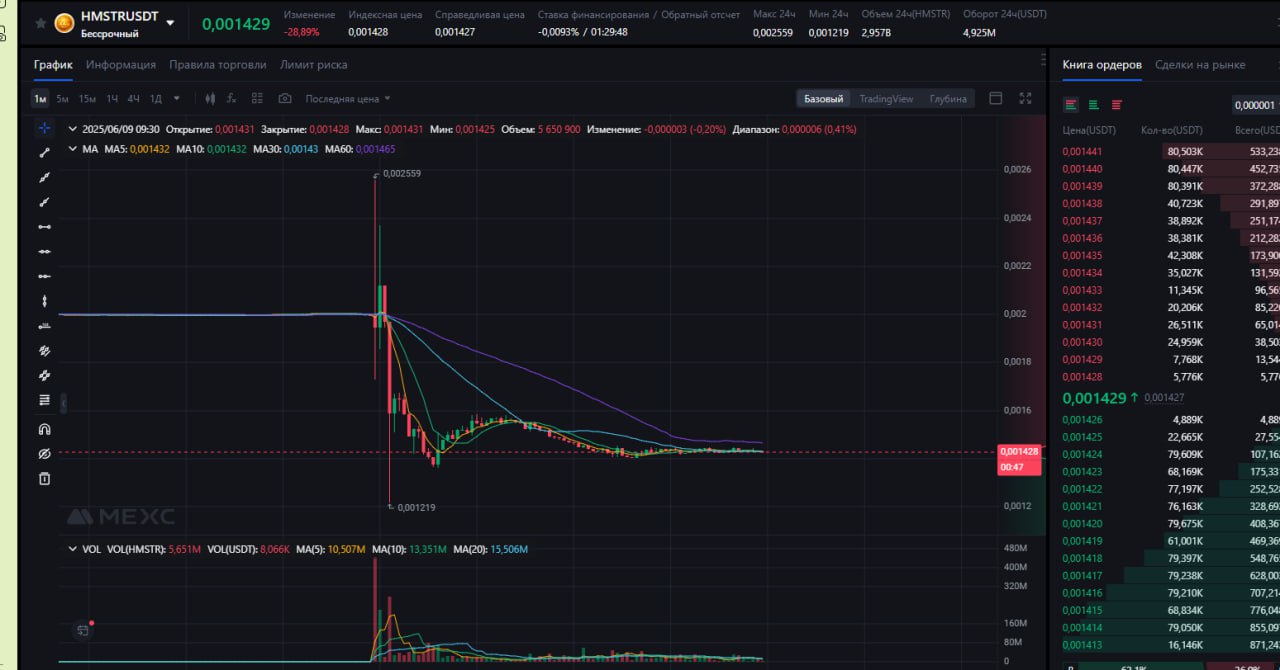This screenshot has height=670, width=1280.
Task: Select the crosshair cursor tool
Action: click(x=44, y=128)
